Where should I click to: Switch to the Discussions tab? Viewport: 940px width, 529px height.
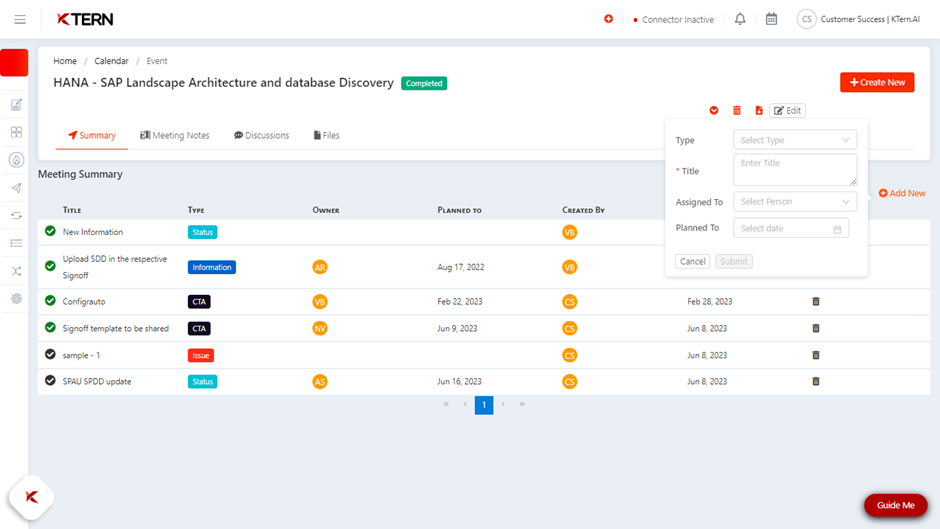click(261, 136)
